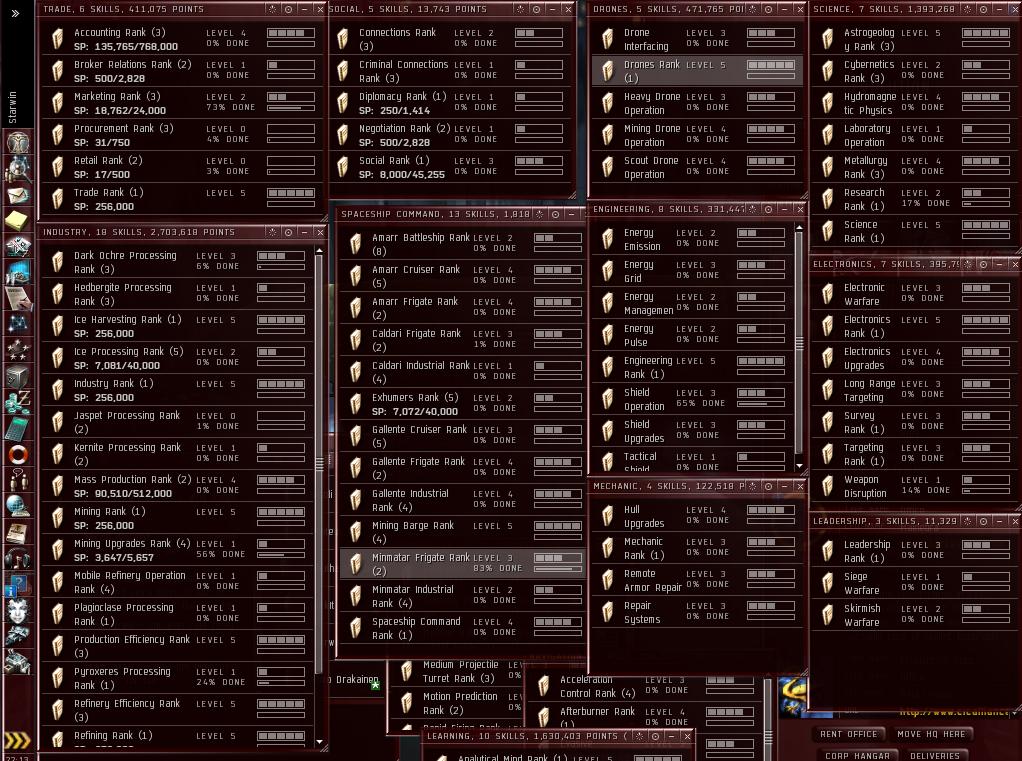
Task: Expand the sidebar with the top double-arrow
Action: [16, 12]
